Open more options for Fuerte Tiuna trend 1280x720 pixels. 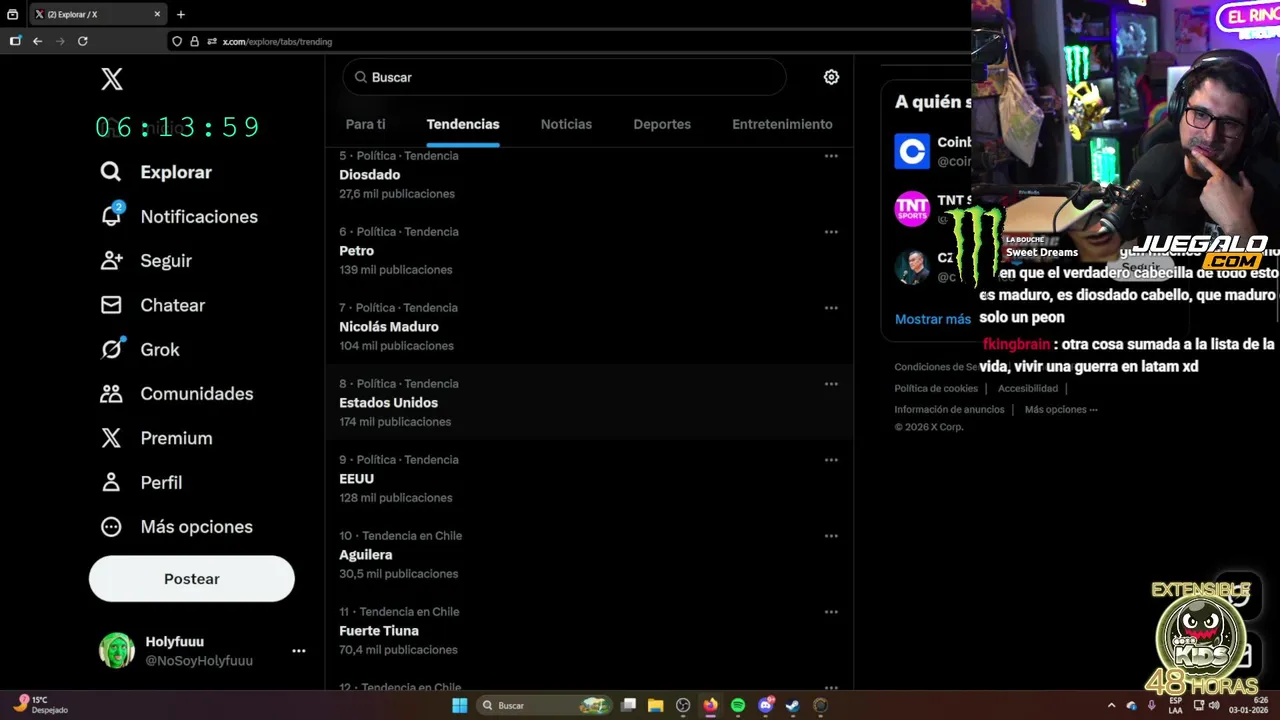point(831,612)
